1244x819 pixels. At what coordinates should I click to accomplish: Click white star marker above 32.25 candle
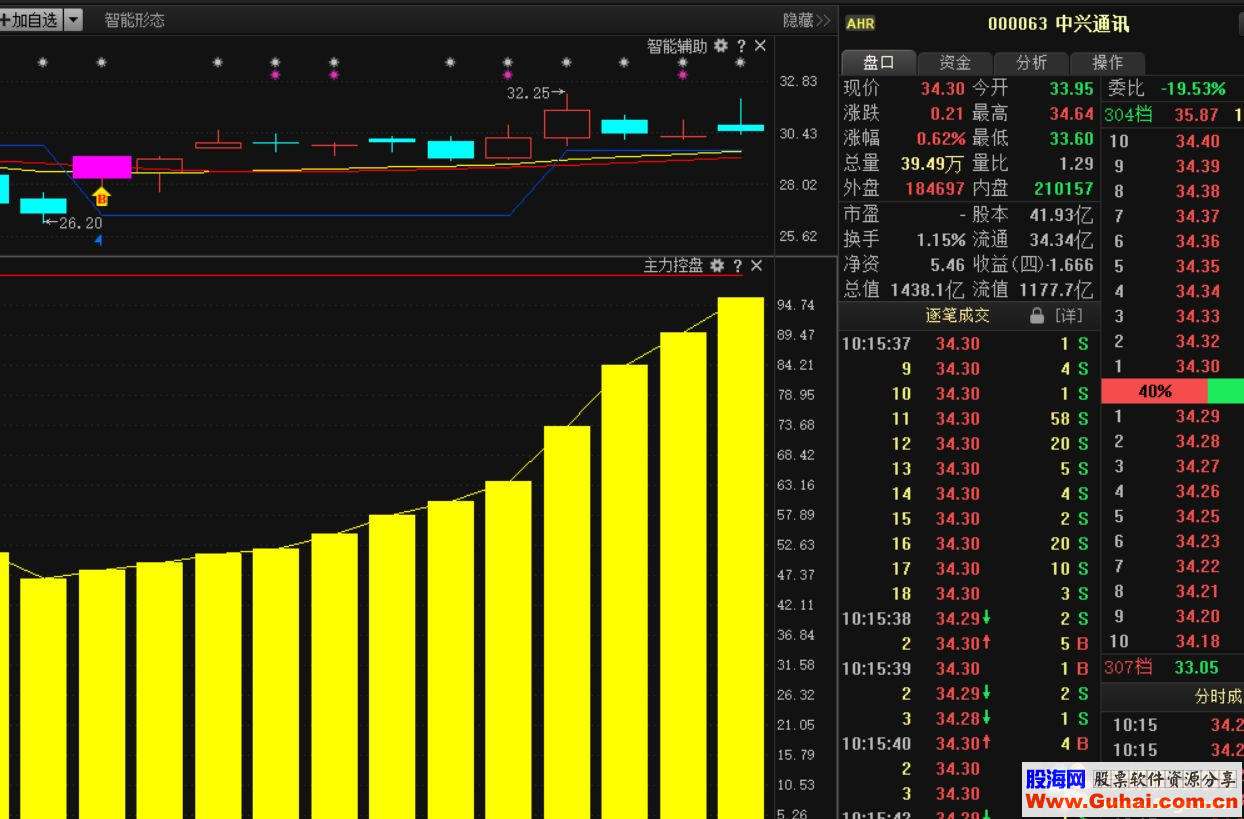[x=566, y=62]
